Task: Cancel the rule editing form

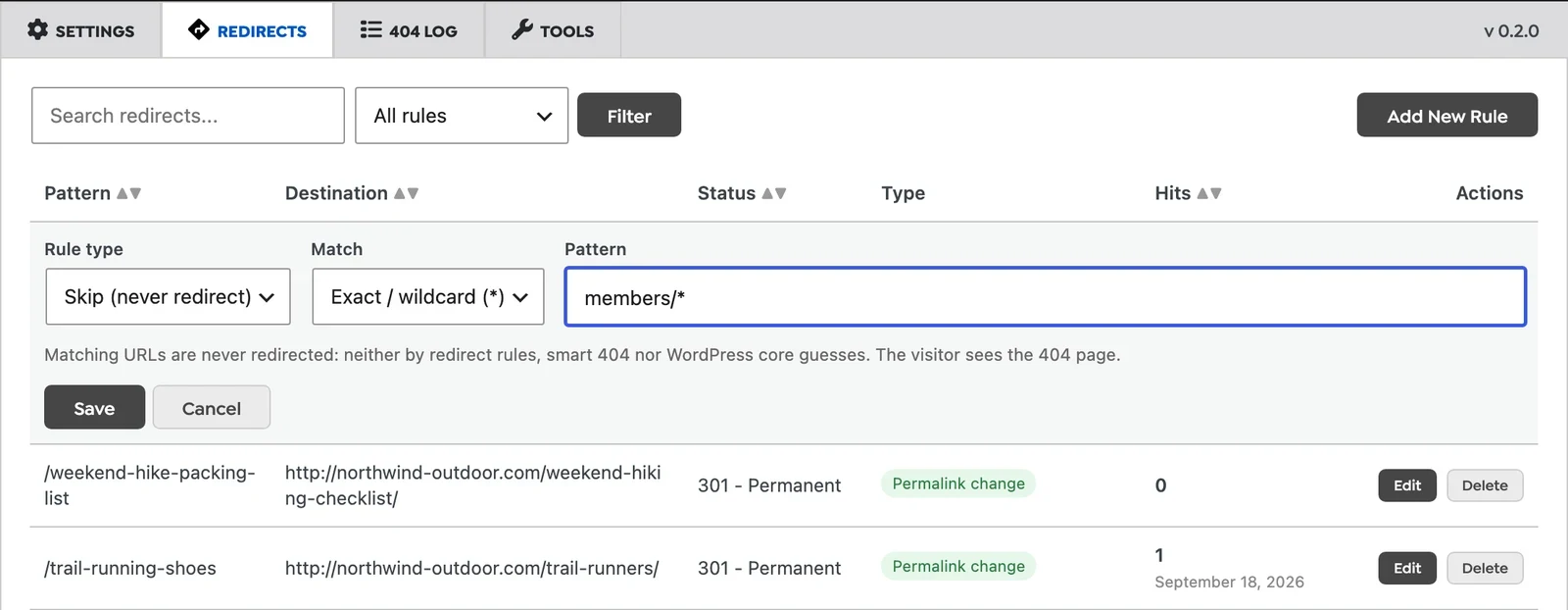Action: click(212, 408)
